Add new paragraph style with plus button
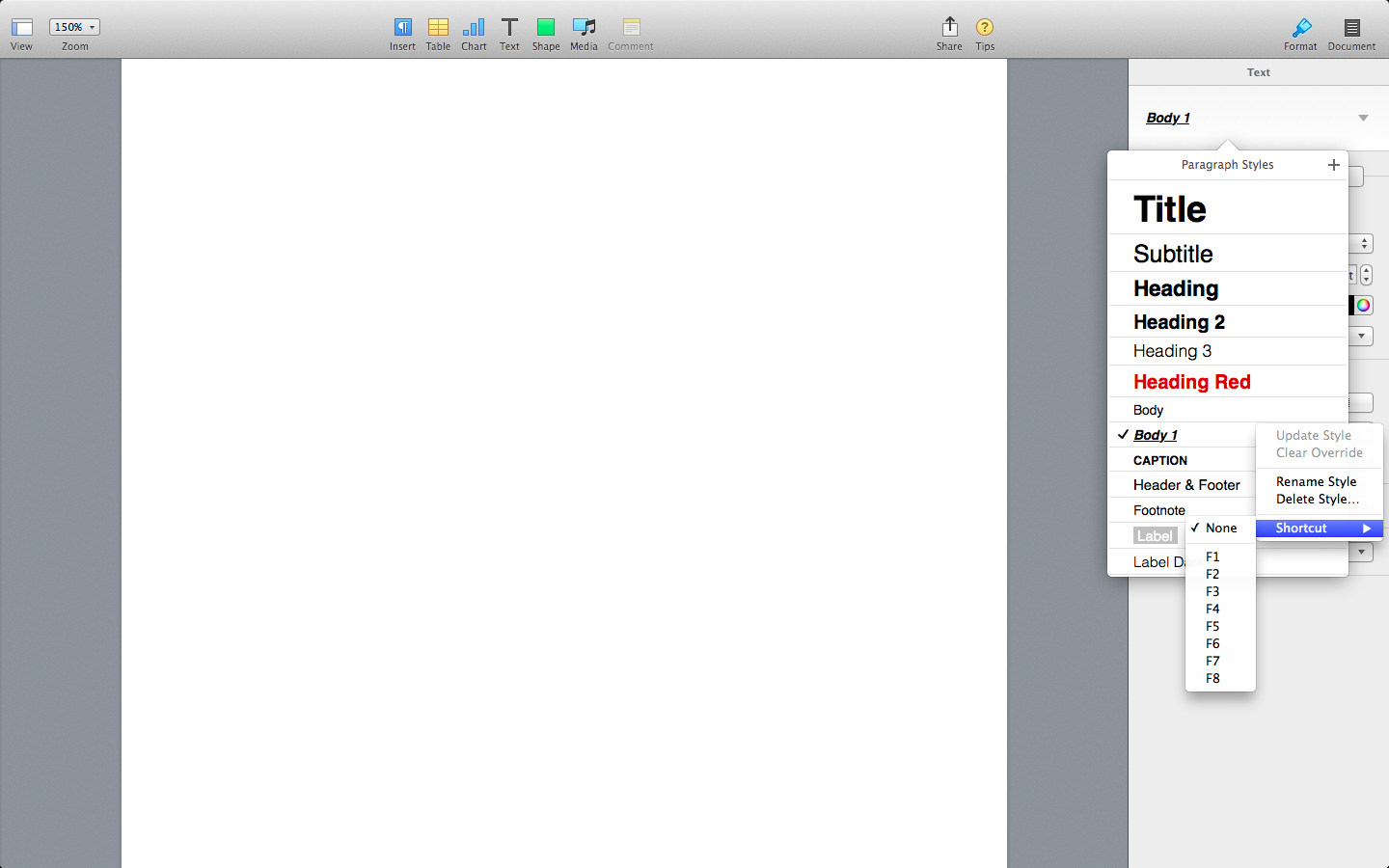Viewport: 1389px width, 868px height. 1334,165
